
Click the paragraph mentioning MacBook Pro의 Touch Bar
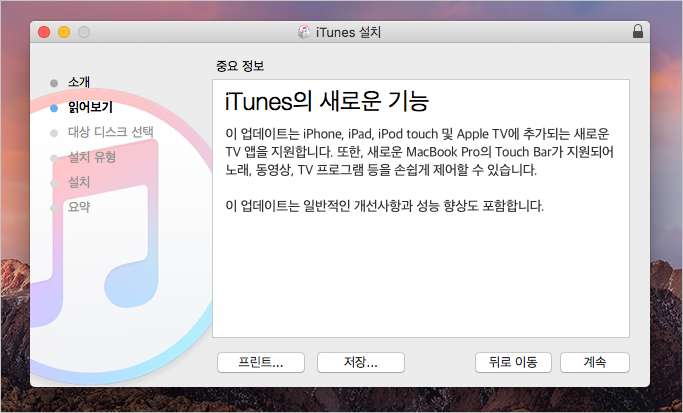419,152
